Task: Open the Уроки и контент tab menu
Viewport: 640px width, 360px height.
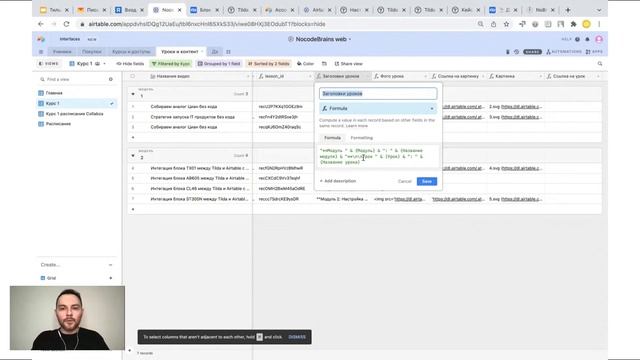Action: tap(202, 51)
